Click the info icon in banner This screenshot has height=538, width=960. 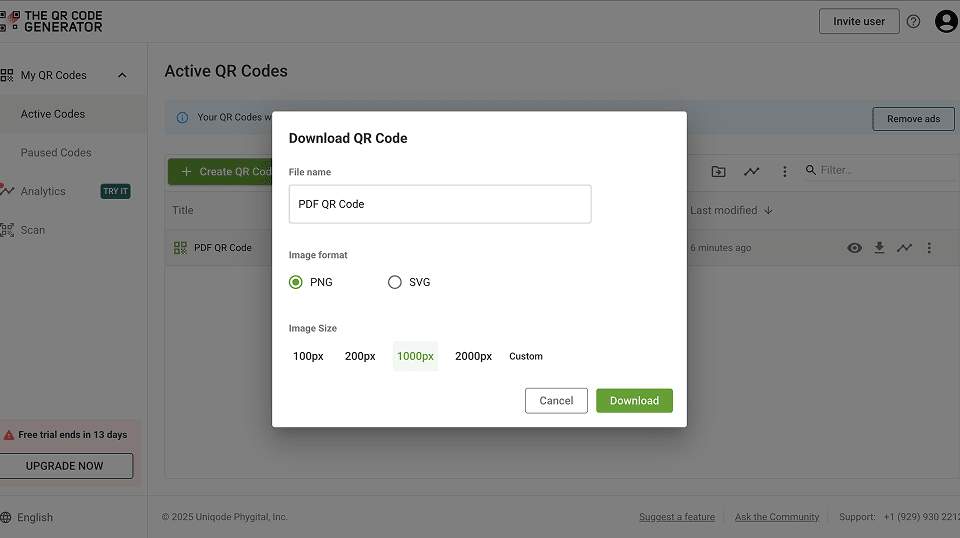tap(182, 118)
